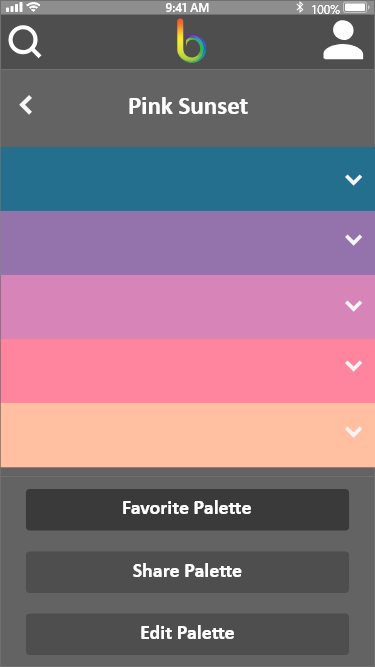Select the purple color swatch
Image resolution: width=375 pixels, height=667 pixels.
188,243
